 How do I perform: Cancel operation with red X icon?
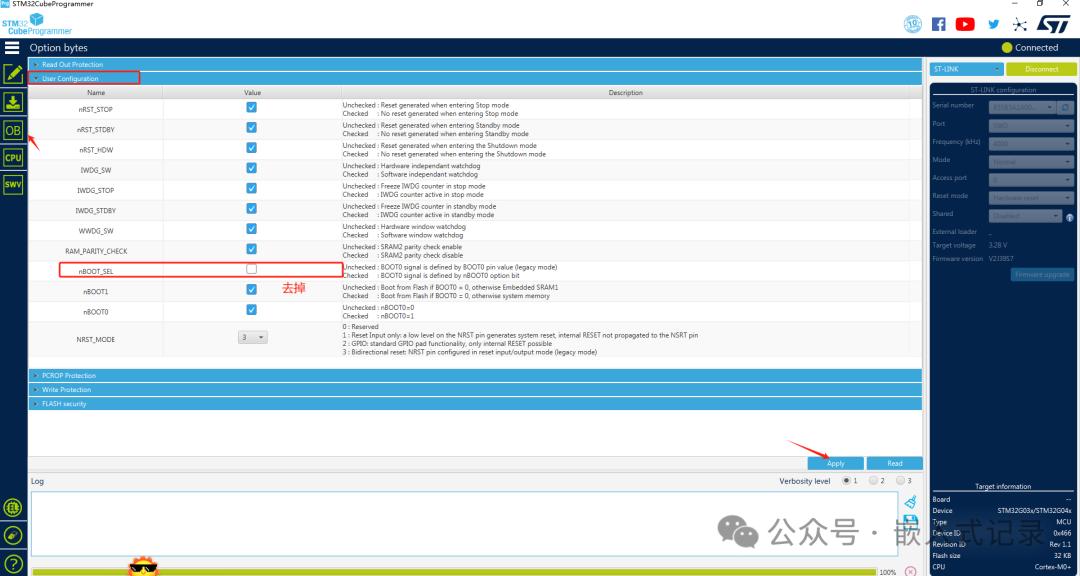click(911, 571)
